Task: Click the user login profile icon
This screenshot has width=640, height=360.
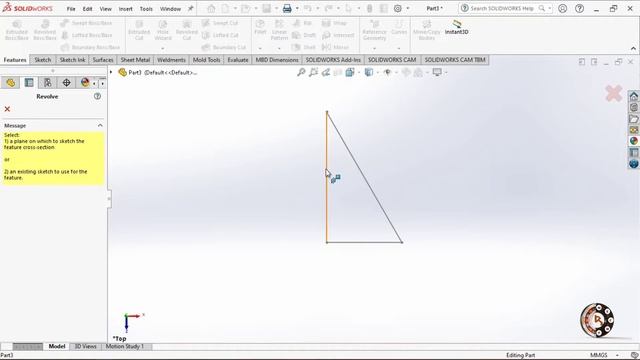Action: (x=562, y=9)
